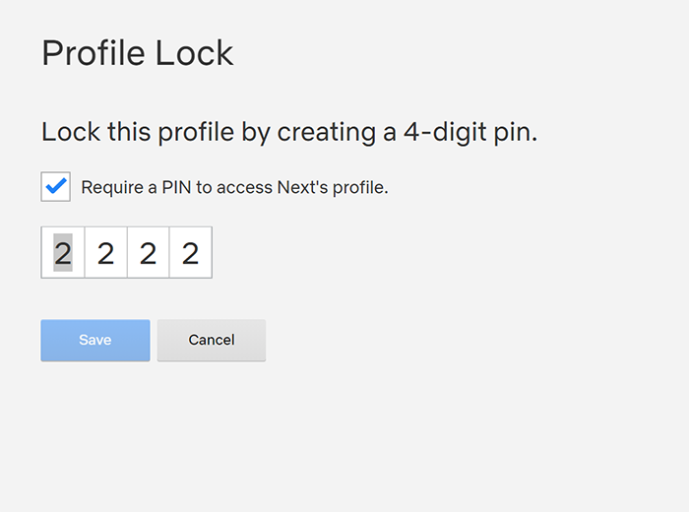Uncheck the Require a PIN checkbox

(x=55, y=186)
